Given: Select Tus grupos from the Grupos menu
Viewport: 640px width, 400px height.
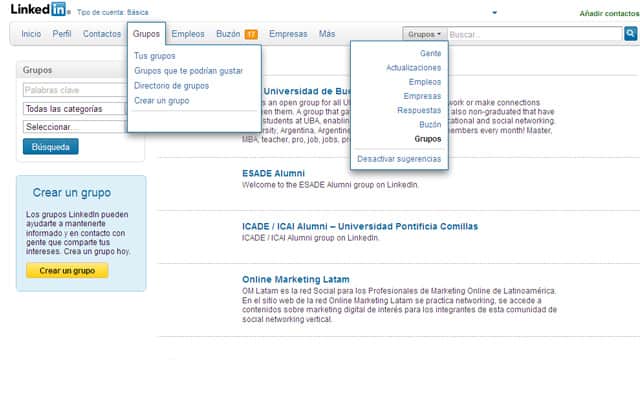Looking at the screenshot, I should click(x=155, y=56).
